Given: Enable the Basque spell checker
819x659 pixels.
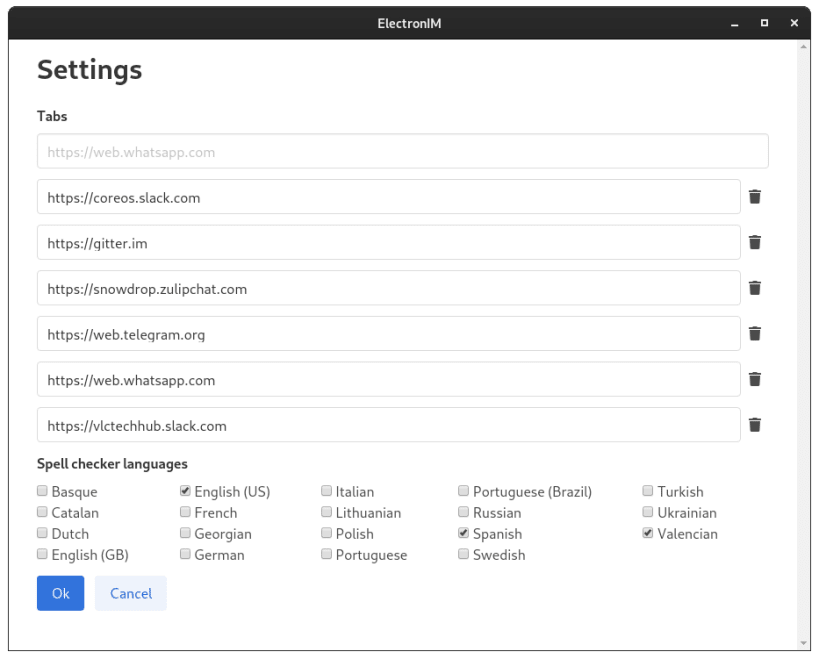Looking at the screenshot, I should click(x=42, y=491).
